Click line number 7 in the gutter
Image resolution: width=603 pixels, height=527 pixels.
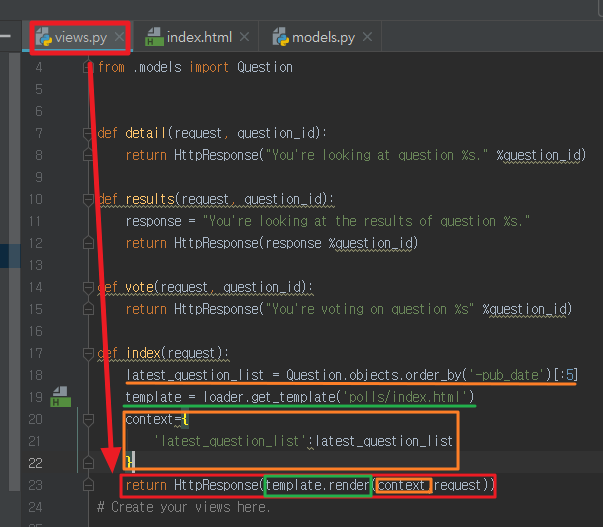tap(38, 133)
